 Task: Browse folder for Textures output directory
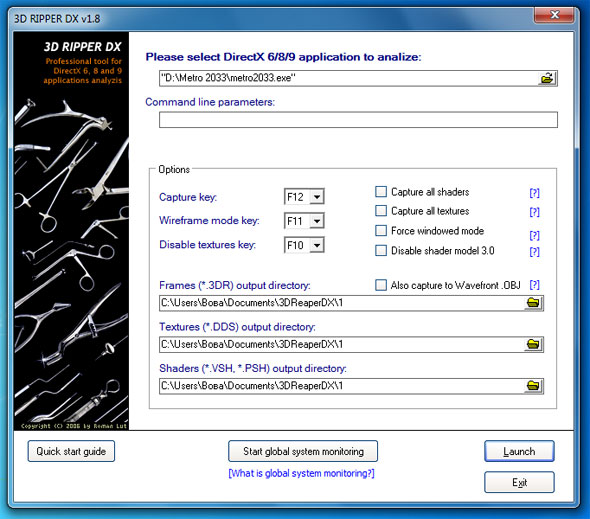[x=534, y=344]
